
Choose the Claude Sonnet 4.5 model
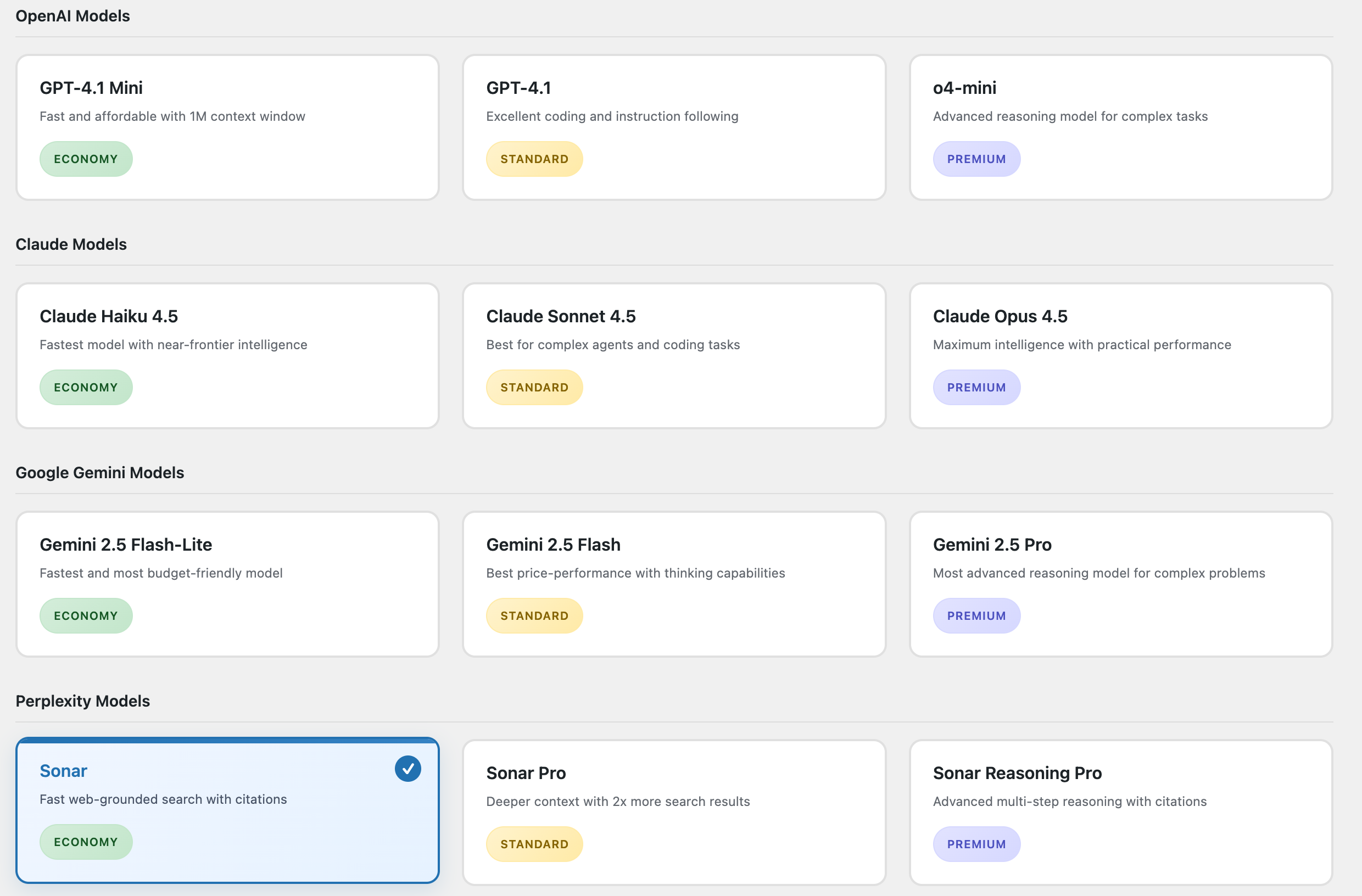pyautogui.click(x=673, y=355)
